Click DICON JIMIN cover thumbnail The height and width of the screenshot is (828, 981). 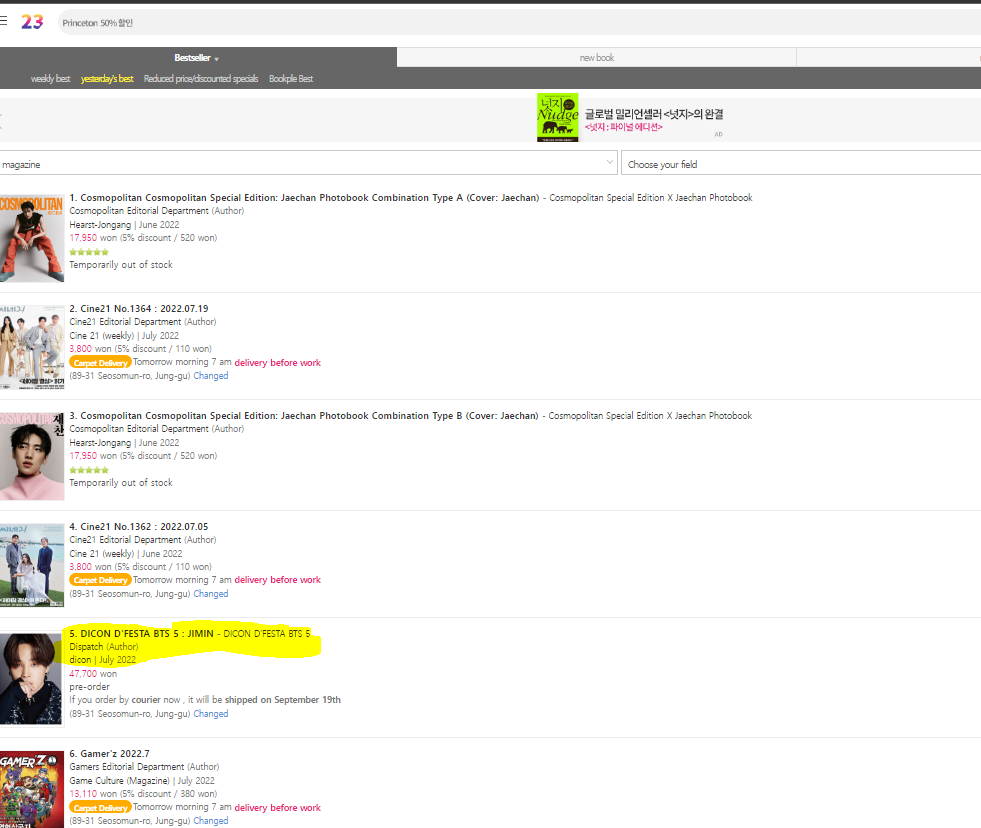(31, 679)
